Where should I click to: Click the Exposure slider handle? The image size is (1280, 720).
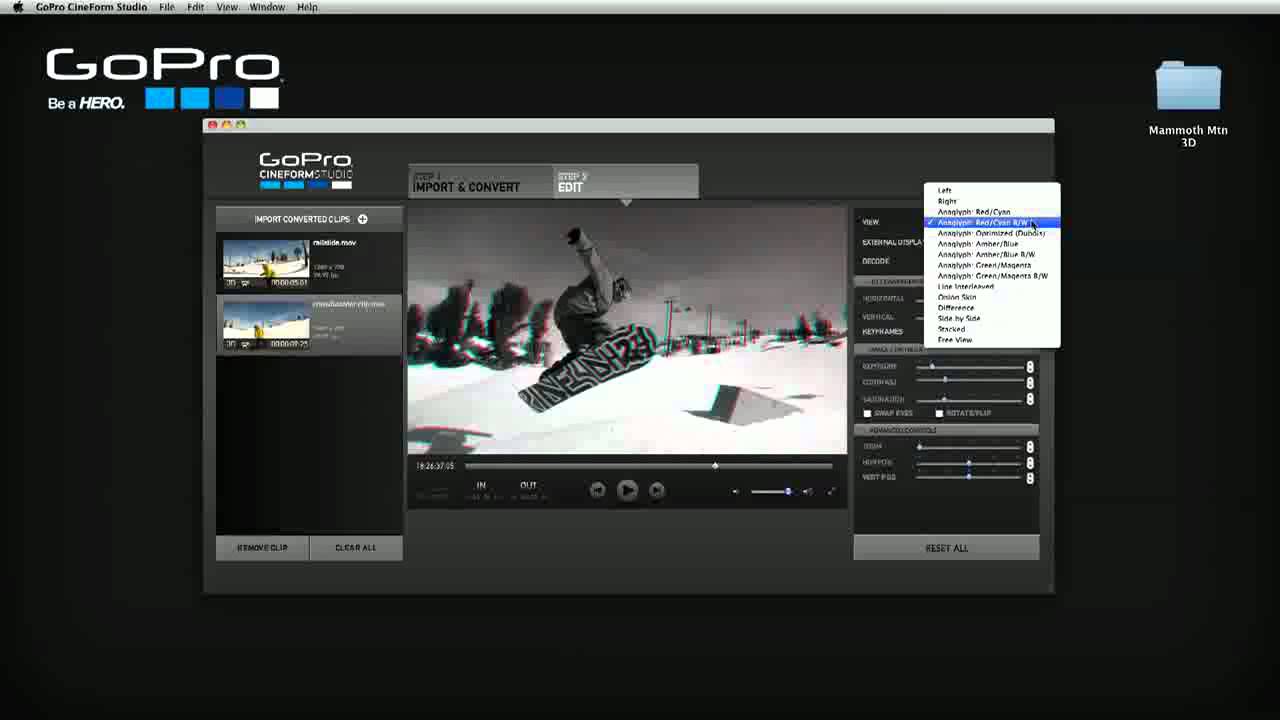click(x=932, y=366)
